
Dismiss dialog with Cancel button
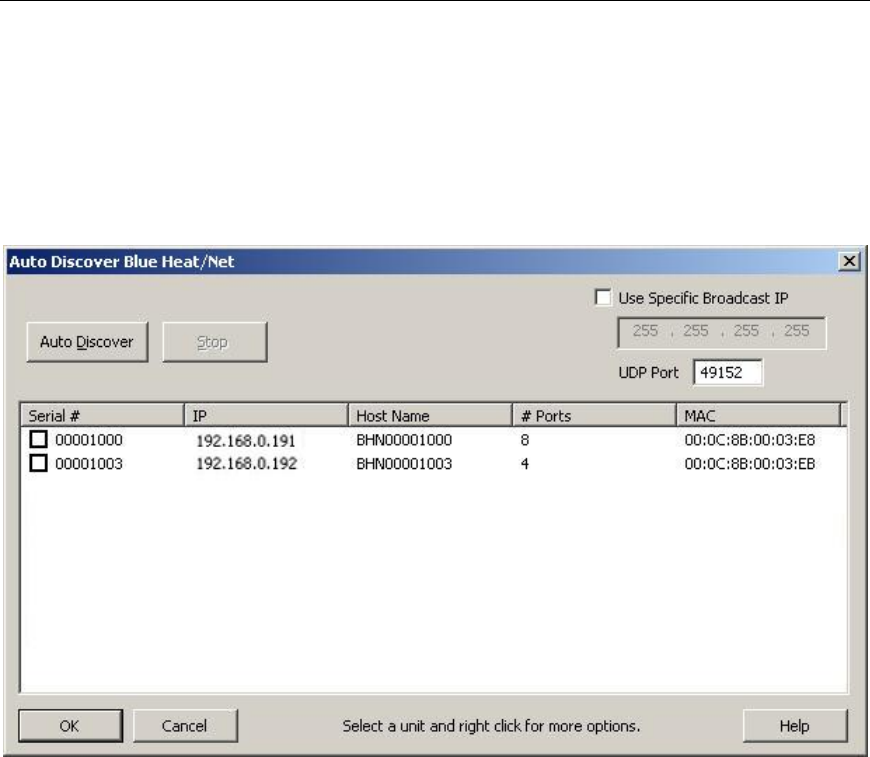tap(185, 726)
